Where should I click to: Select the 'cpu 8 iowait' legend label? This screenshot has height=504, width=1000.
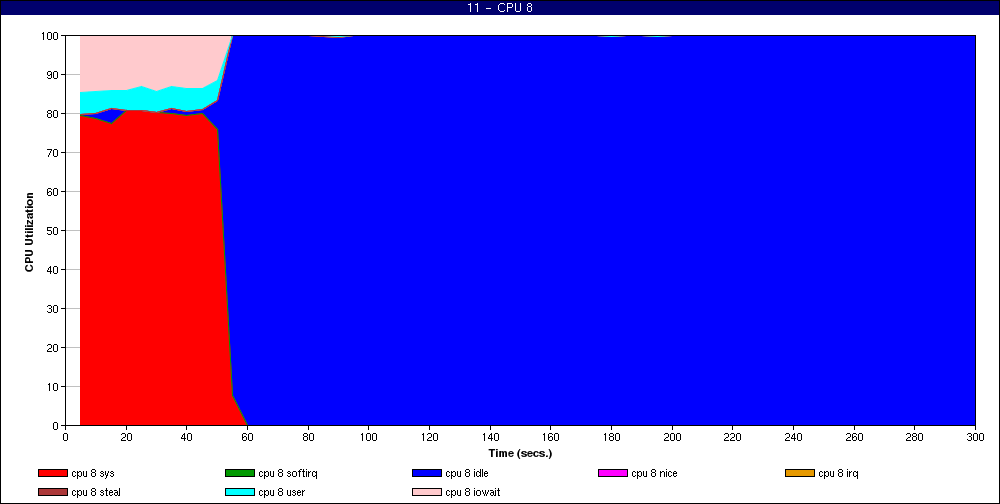473,493
